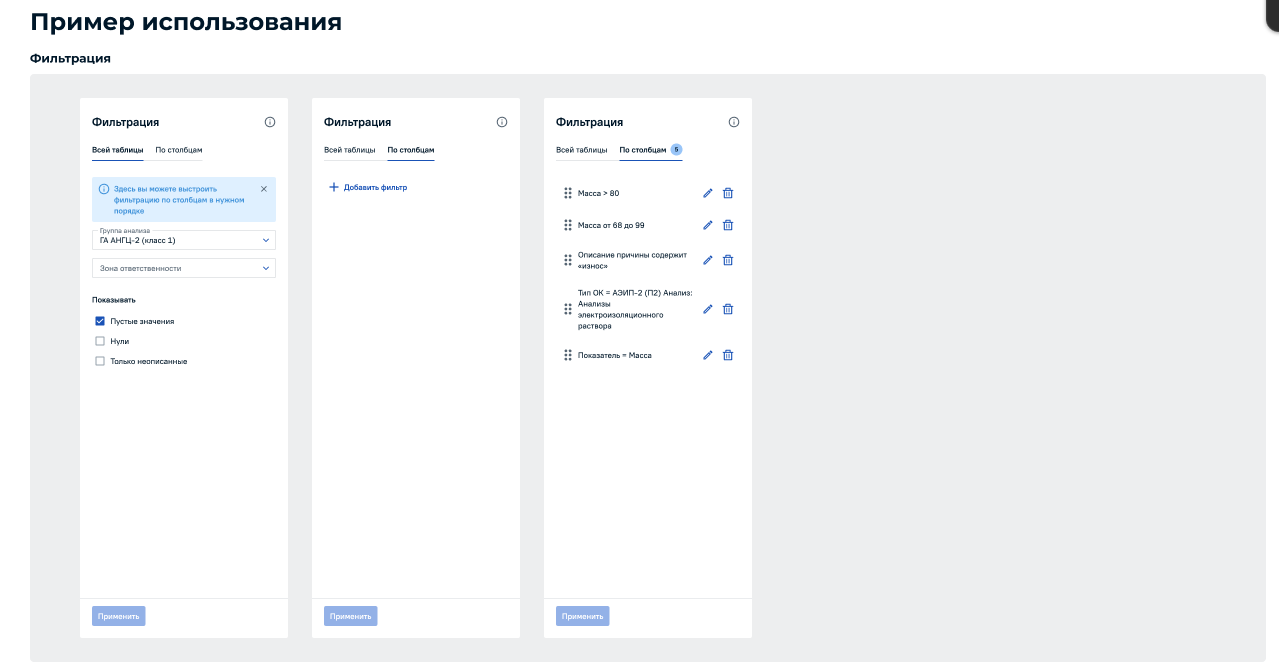Uncheck the «Пустые значения» checkbox
This screenshot has height=666, width=1279.
click(100, 320)
